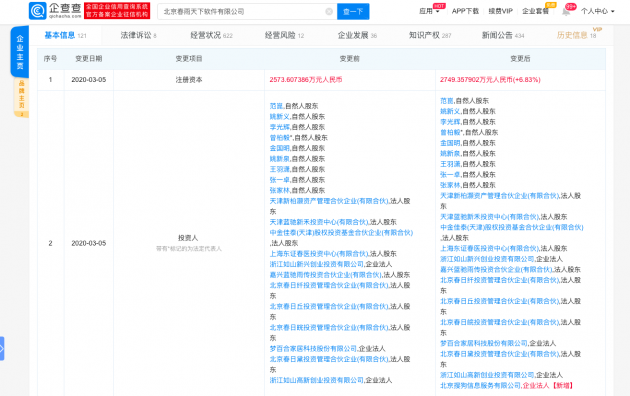Select the 2573.607386万元人民币 value
Screen dimensions: 630x396
(x=306, y=80)
